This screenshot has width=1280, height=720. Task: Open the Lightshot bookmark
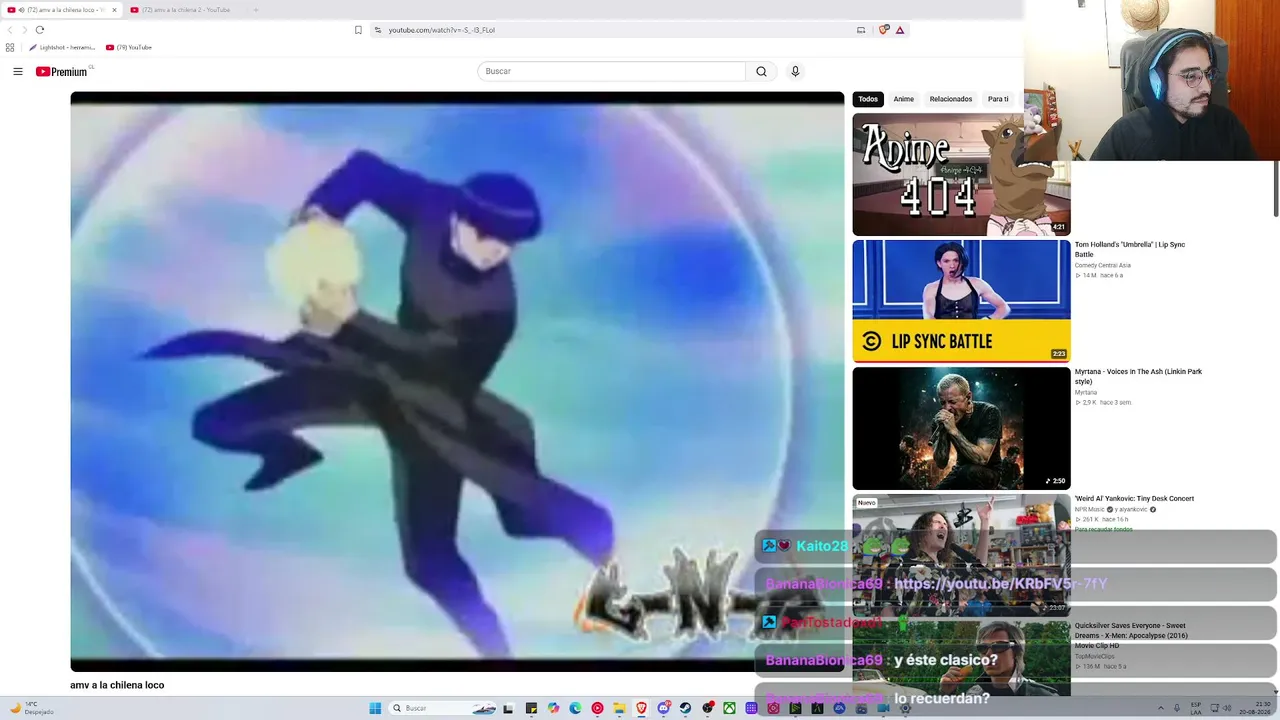tap(63, 47)
